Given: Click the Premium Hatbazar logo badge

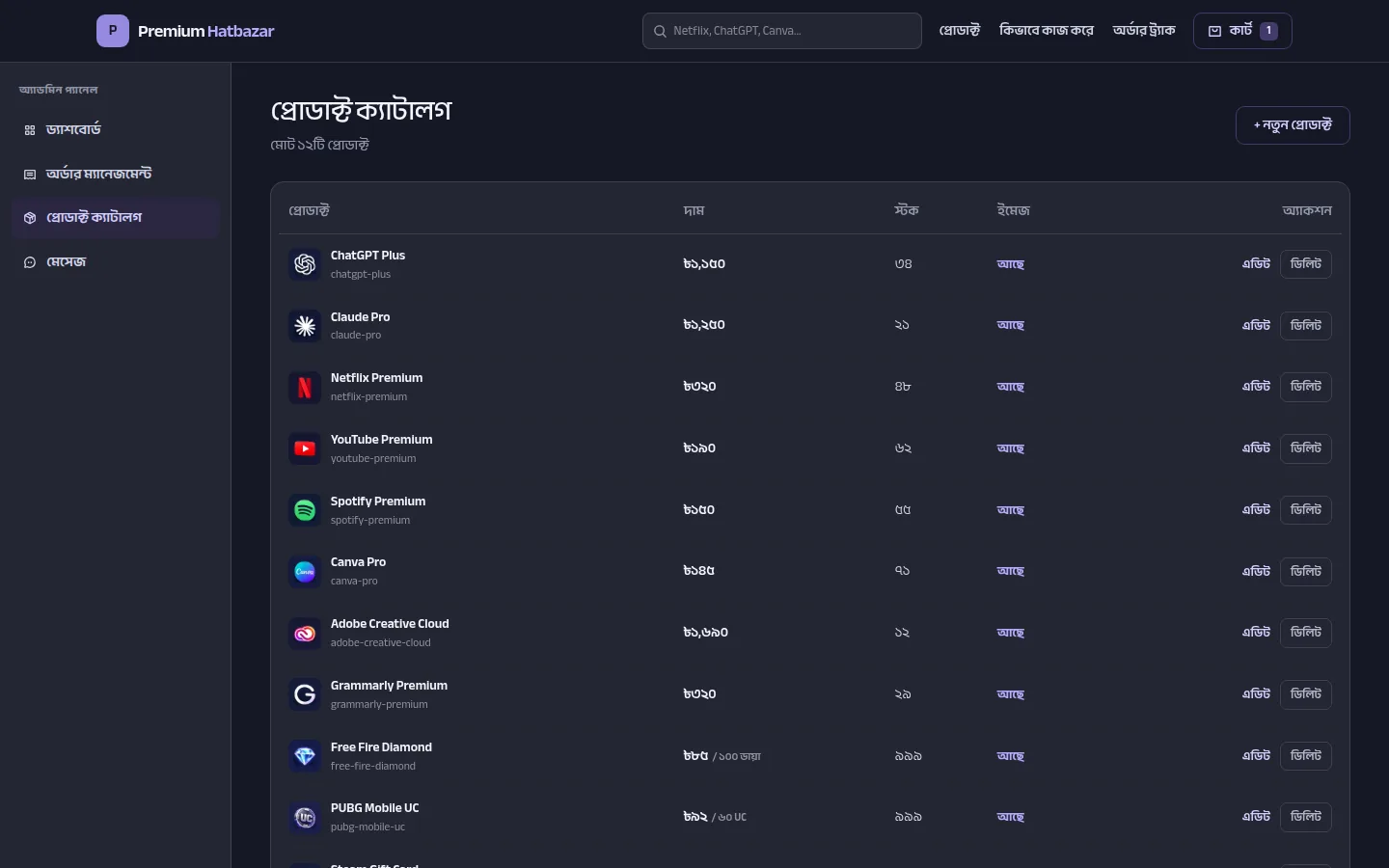Looking at the screenshot, I should (x=113, y=31).
